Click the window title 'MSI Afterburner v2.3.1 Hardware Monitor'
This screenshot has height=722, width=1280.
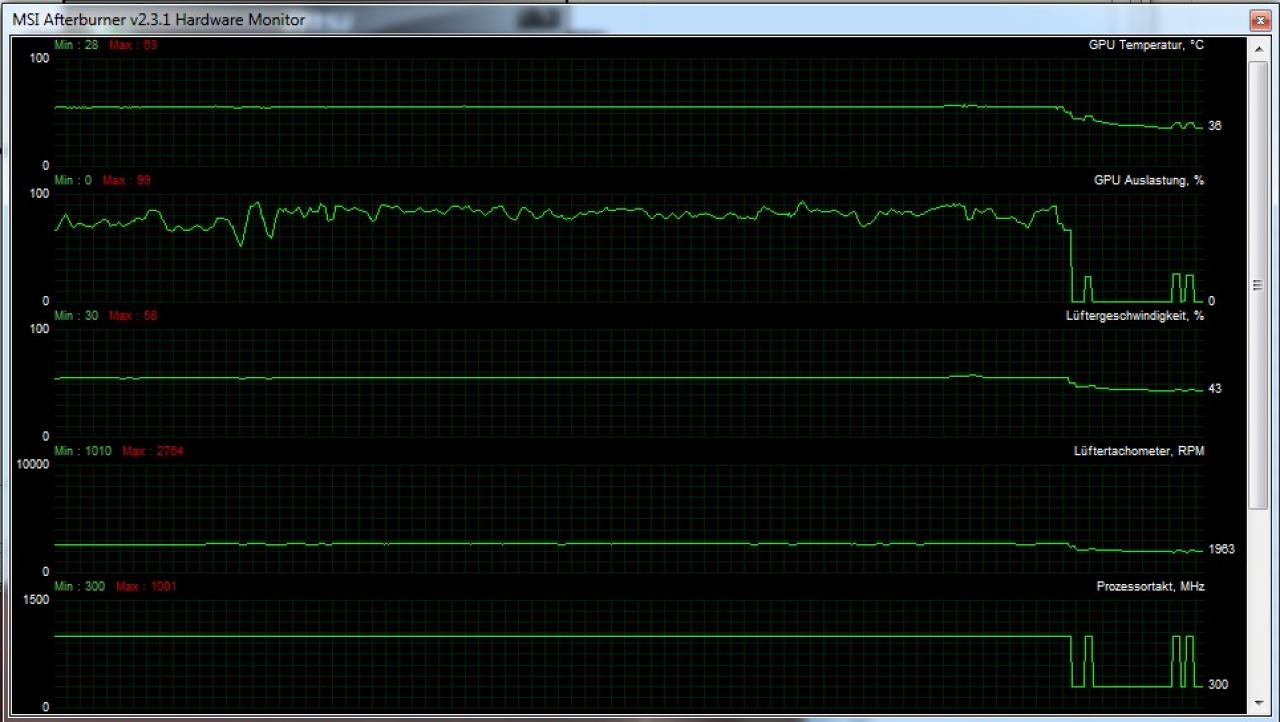click(158, 19)
